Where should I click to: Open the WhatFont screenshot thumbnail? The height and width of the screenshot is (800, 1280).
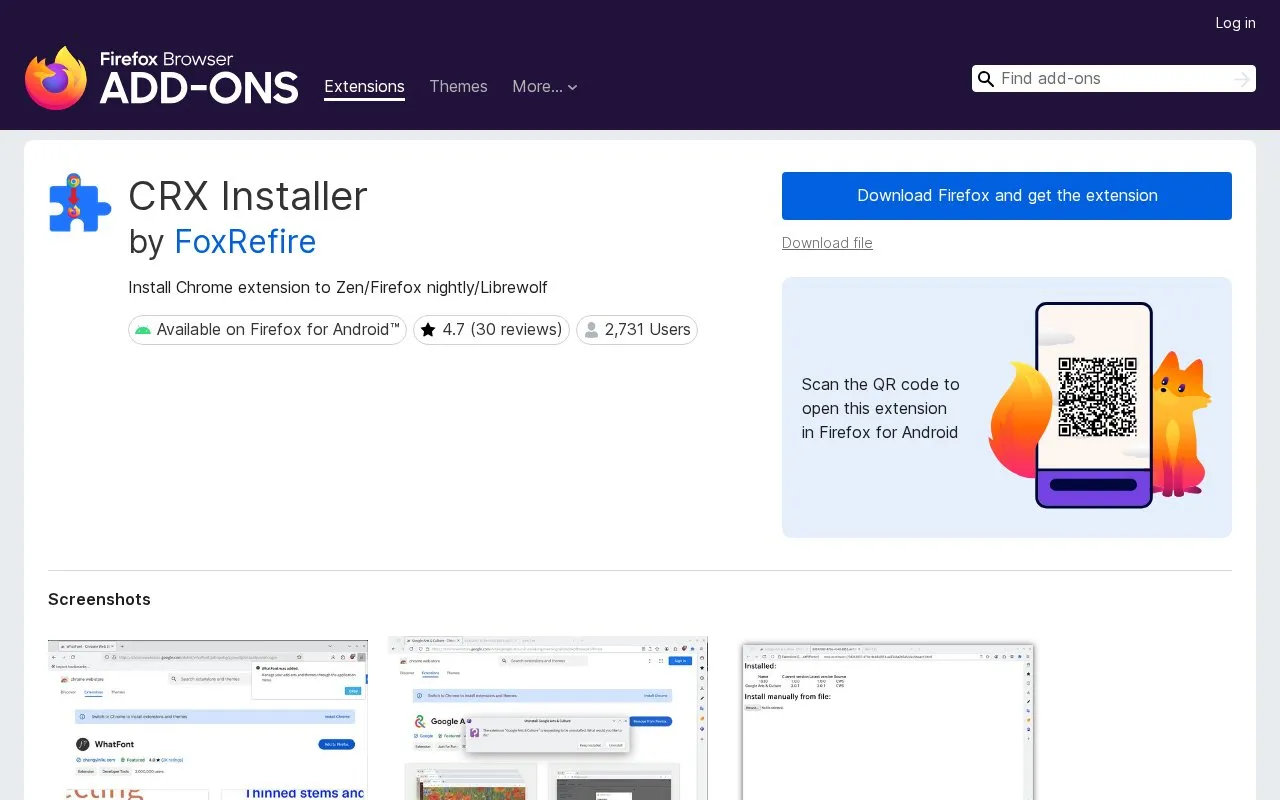point(208,718)
